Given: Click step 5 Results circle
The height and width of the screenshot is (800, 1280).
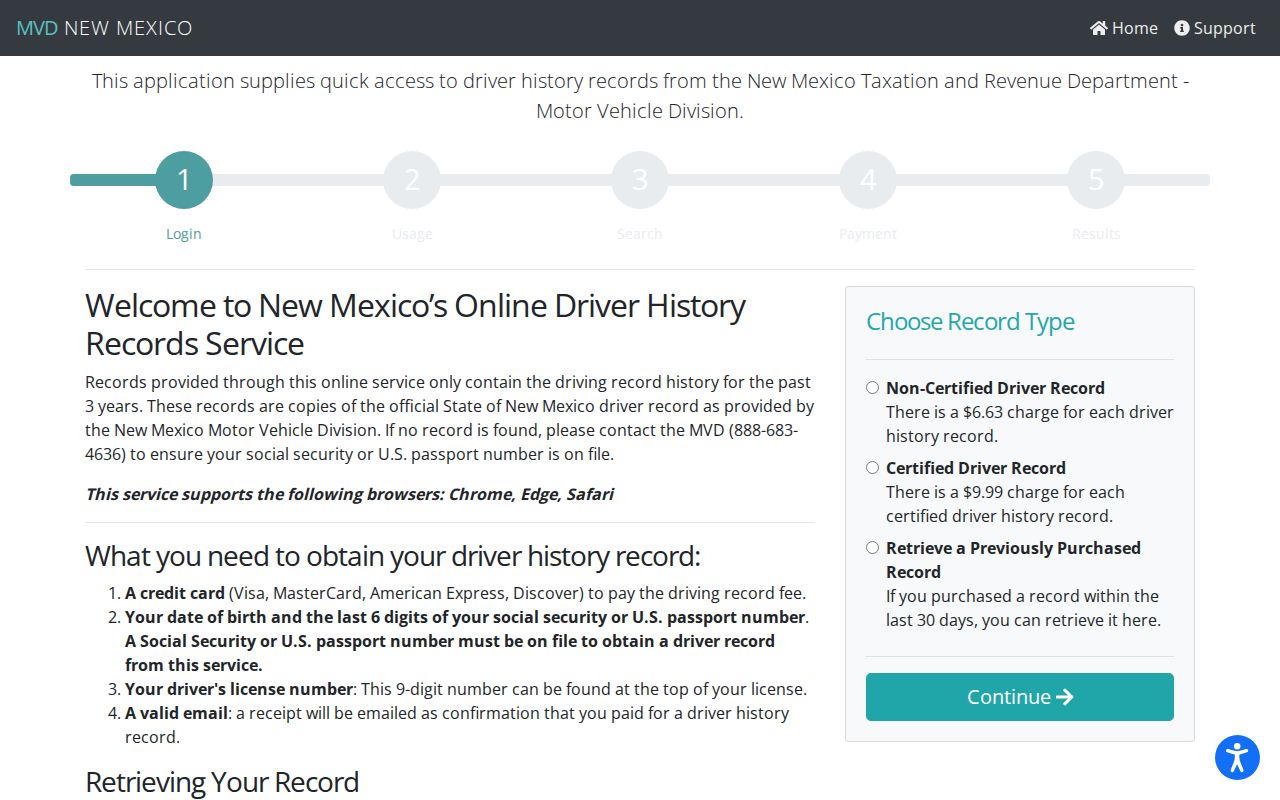Looking at the screenshot, I should [1096, 180].
